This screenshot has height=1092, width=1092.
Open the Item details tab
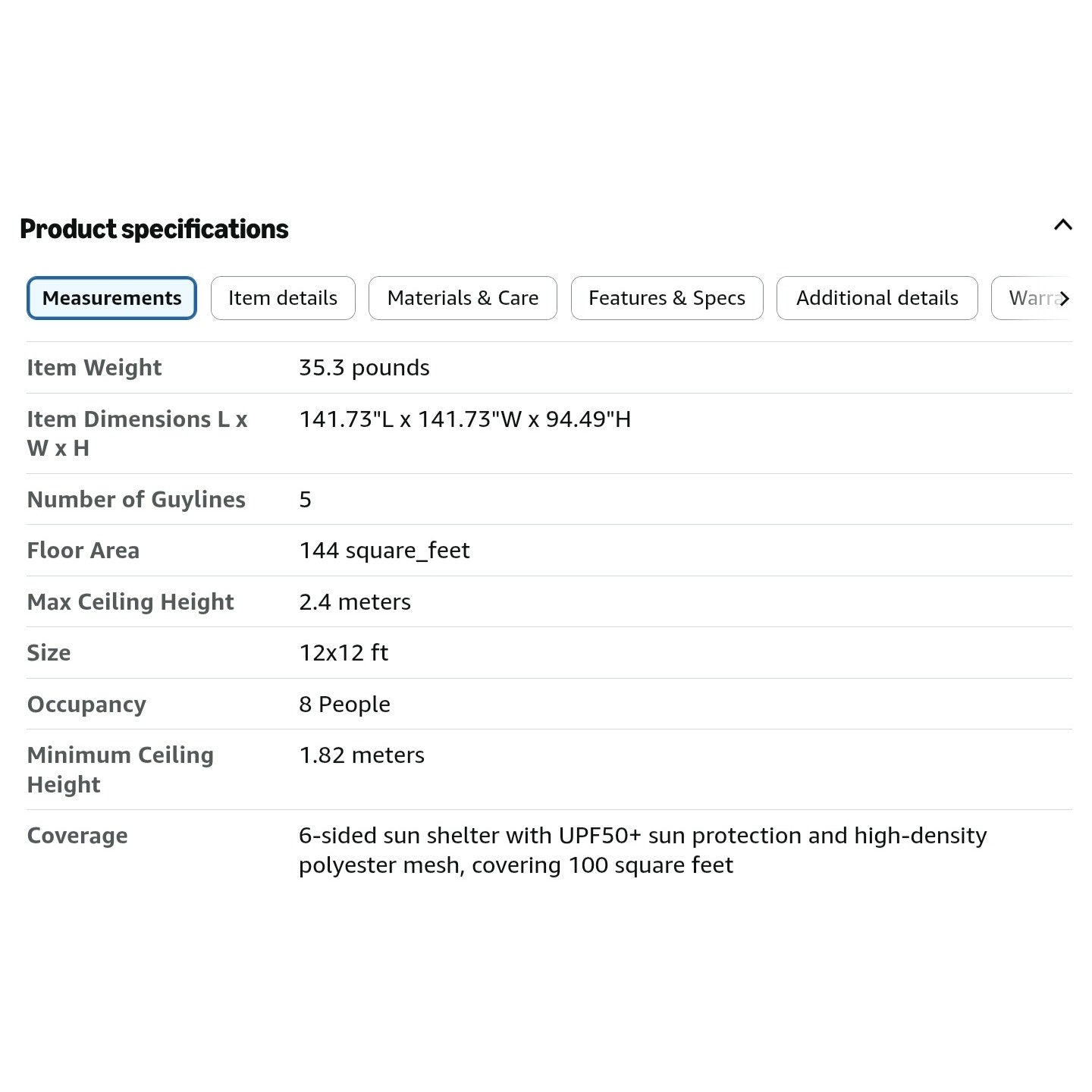click(283, 298)
